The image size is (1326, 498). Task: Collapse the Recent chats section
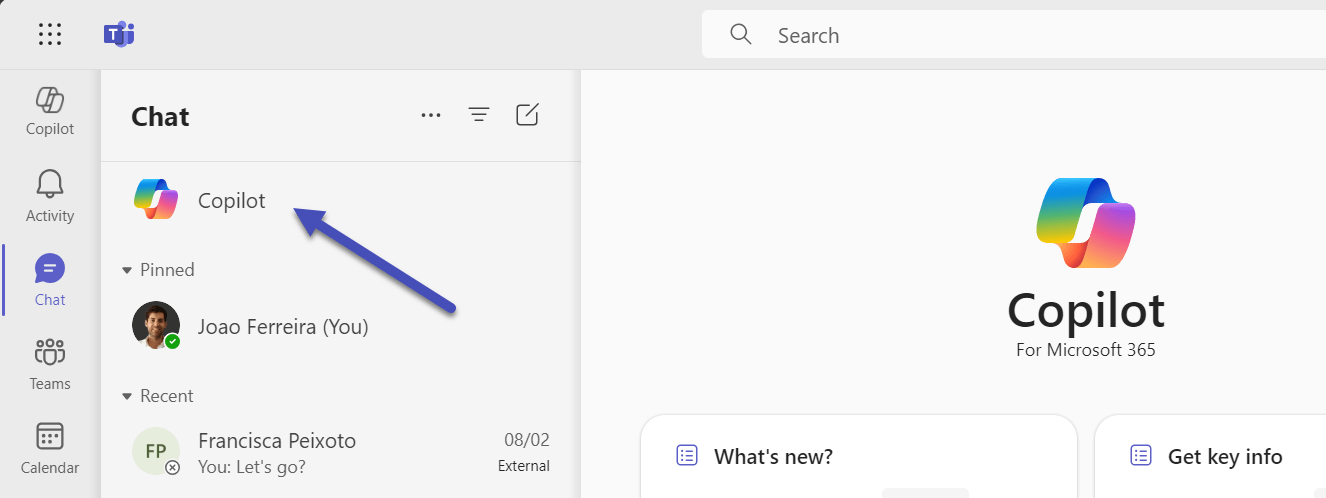pos(127,396)
